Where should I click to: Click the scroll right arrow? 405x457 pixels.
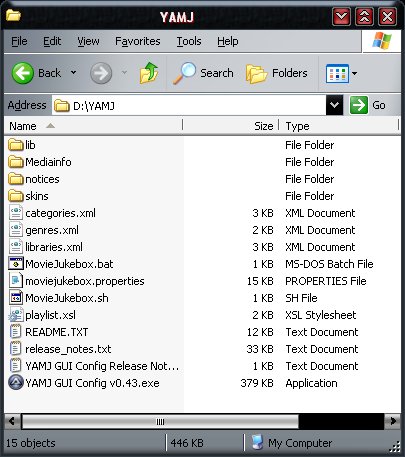[x=393, y=421]
